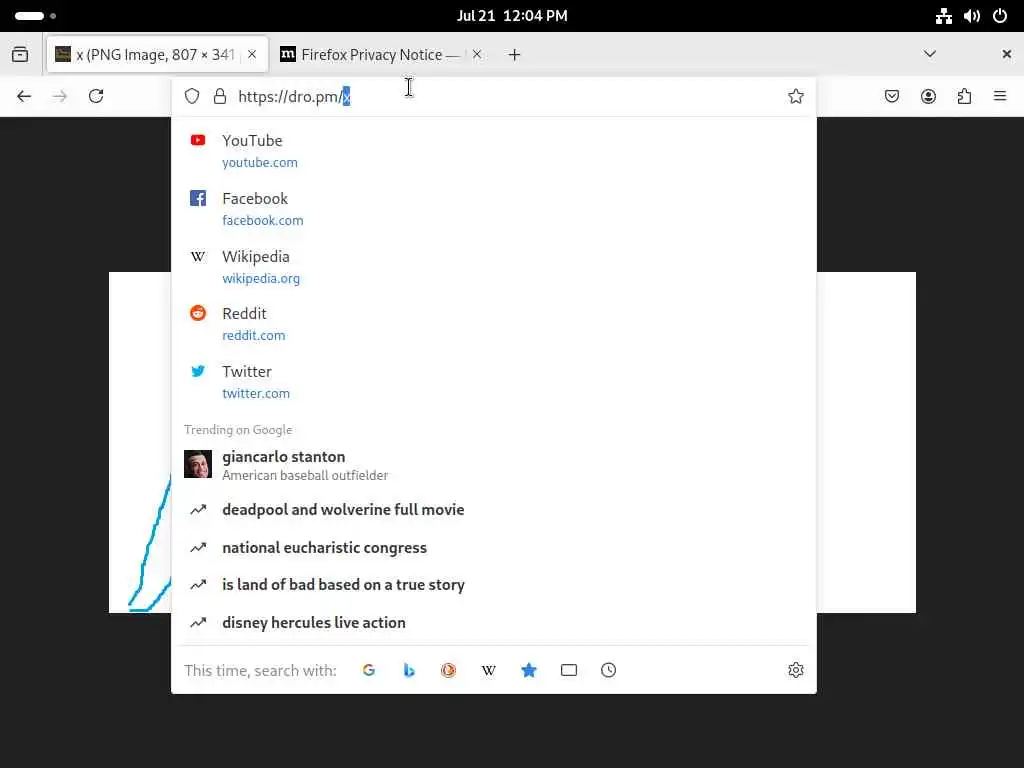Screen dimensions: 1024x768
Task: Open the Wikipedia suggestion
Action: pyautogui.click(x=494, y=266)
